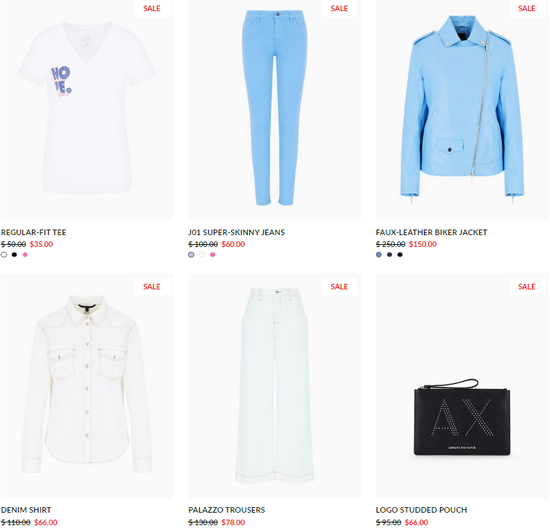This screenshot has width=550, height=528.
Task: Open the Logo Studded Pouch link
Action: 421,510
